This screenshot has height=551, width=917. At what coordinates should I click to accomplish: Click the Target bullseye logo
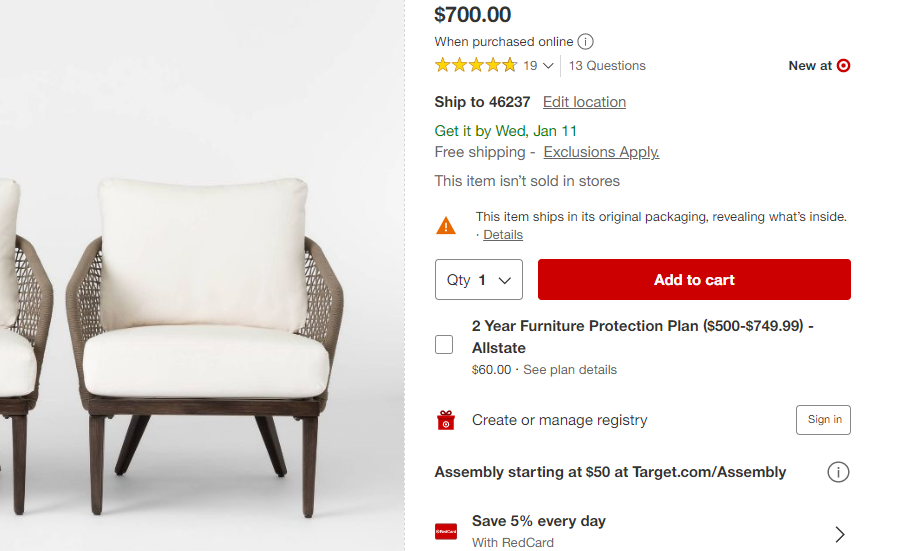pyautogui.click(x=843, y=66)
